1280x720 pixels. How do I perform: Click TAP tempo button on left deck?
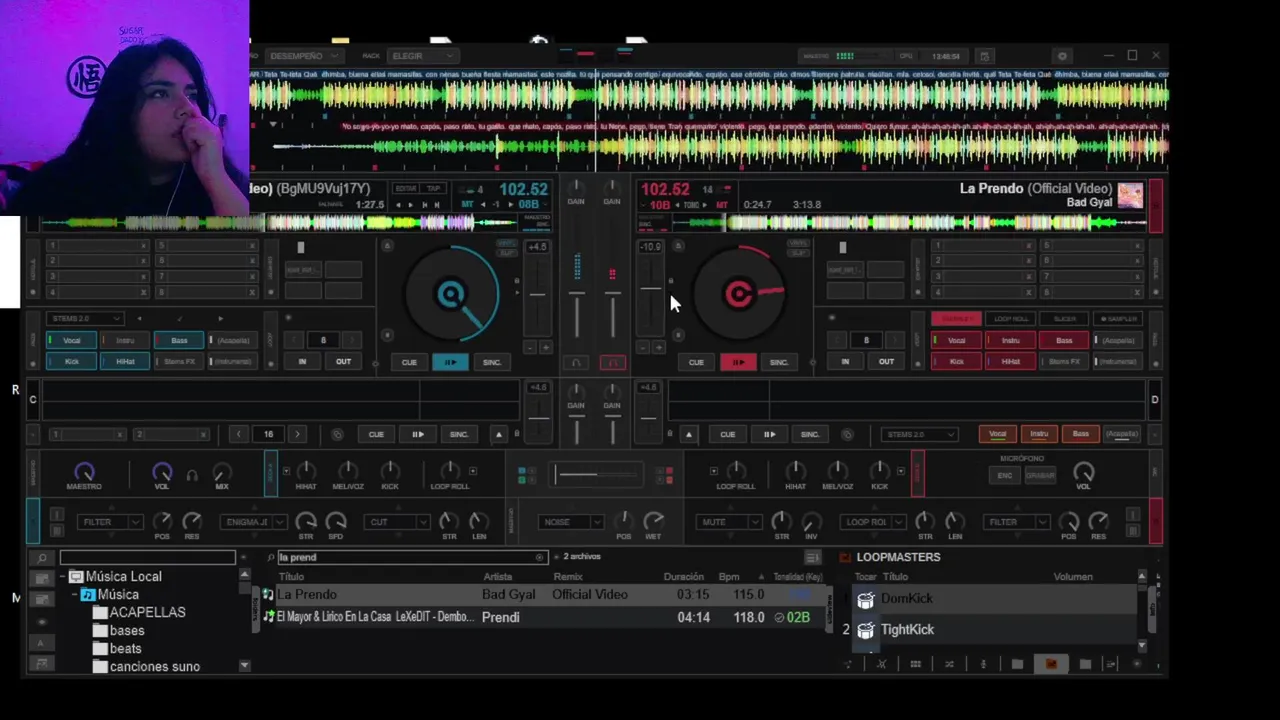click(x=433, y=188)
